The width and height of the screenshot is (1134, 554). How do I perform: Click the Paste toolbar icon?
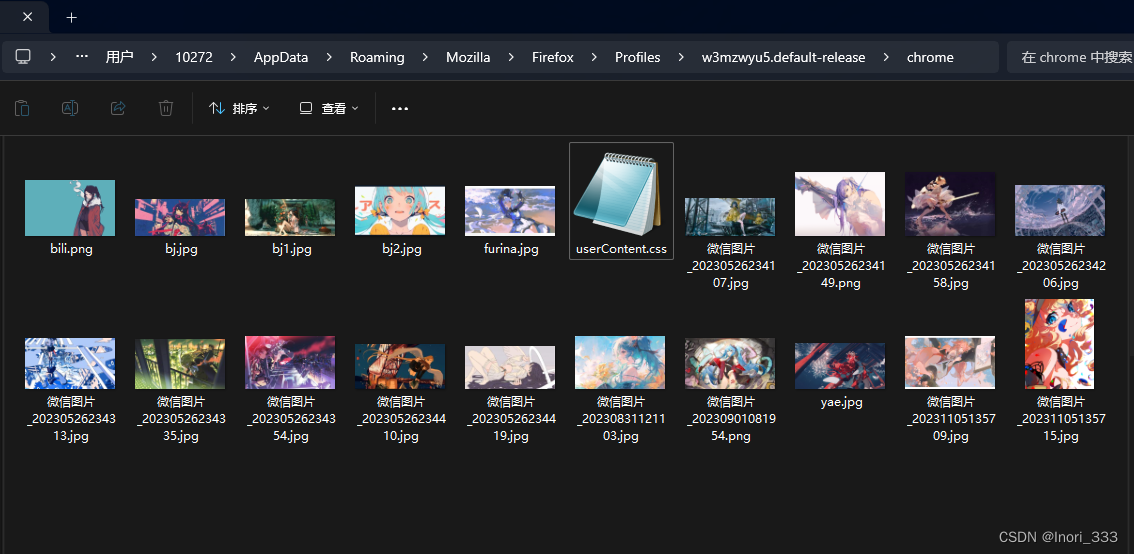click(x=22, y=108)
